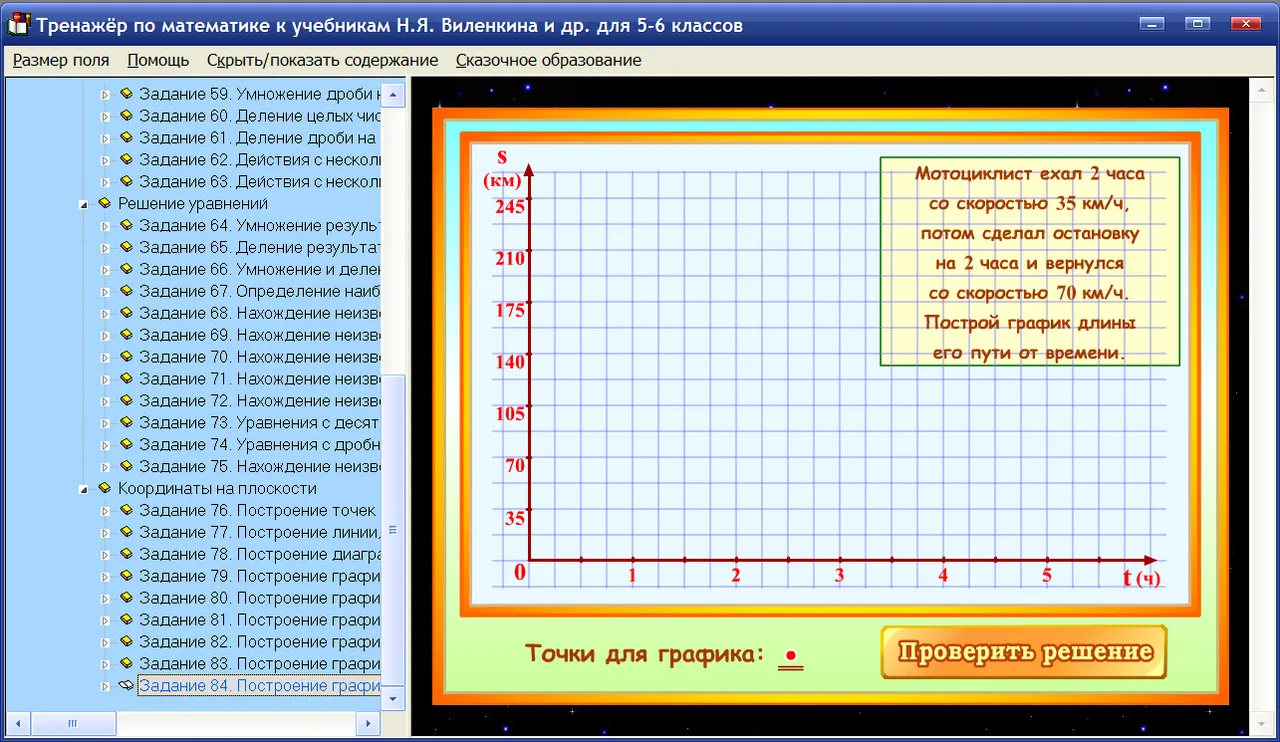Click the application icon in the title bar
1280x742 pixels.
coord(18,25)
